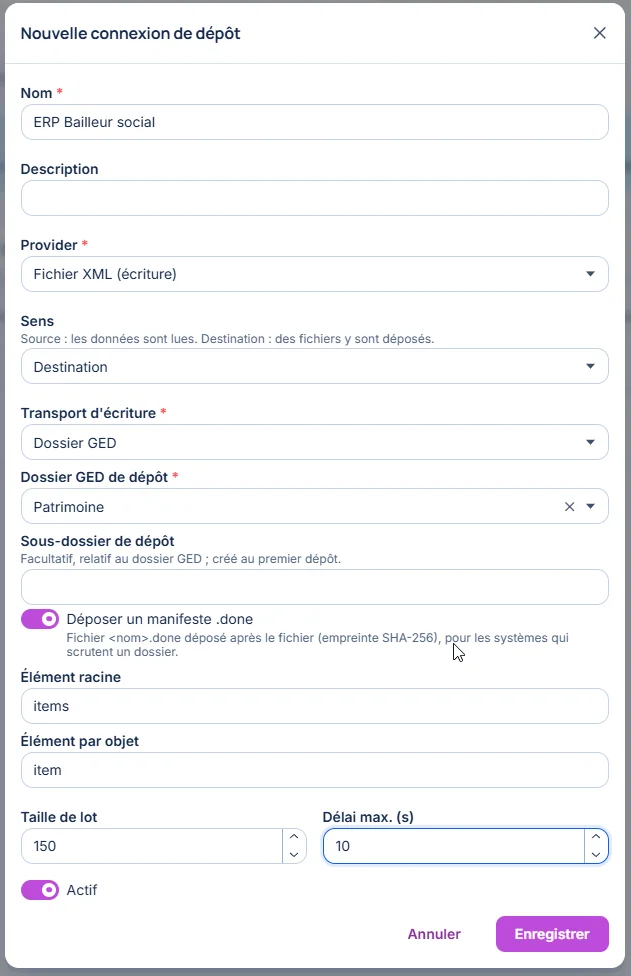Edit the Élément racine field

pyautogui.click(x=315, y=706)
